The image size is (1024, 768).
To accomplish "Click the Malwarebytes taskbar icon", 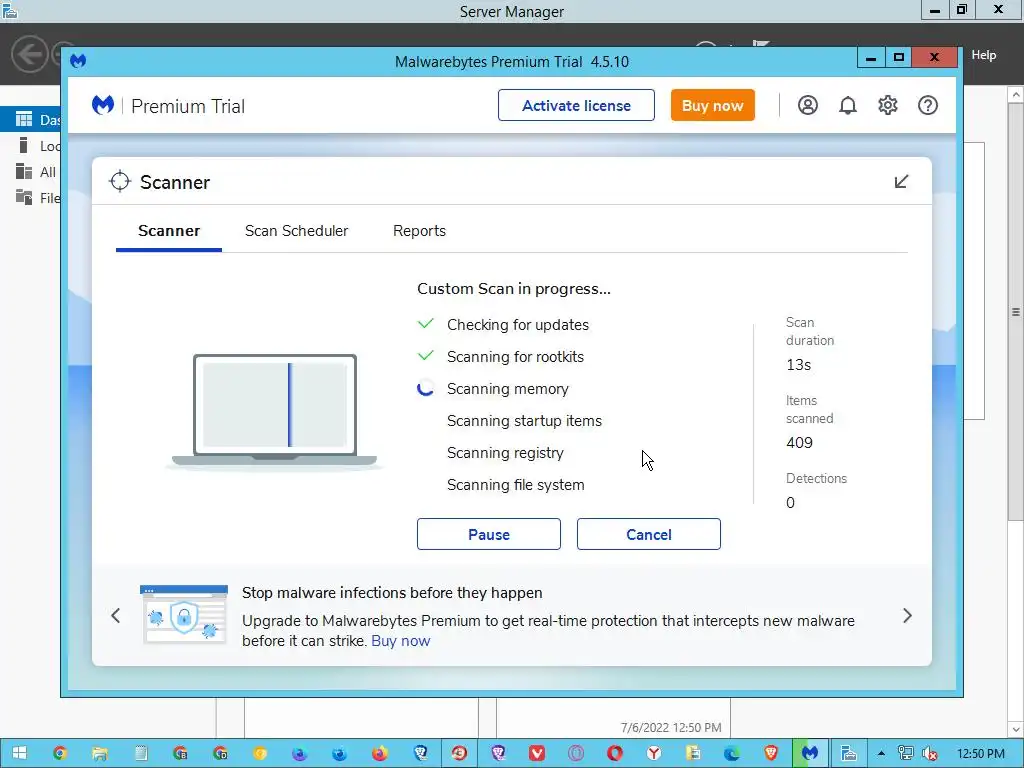I will coord(810,754).
